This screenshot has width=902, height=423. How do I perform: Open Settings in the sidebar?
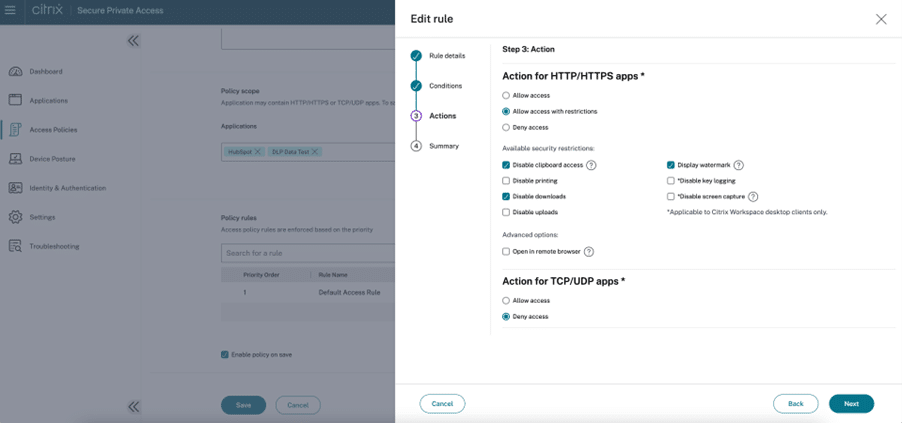[43, 218]
